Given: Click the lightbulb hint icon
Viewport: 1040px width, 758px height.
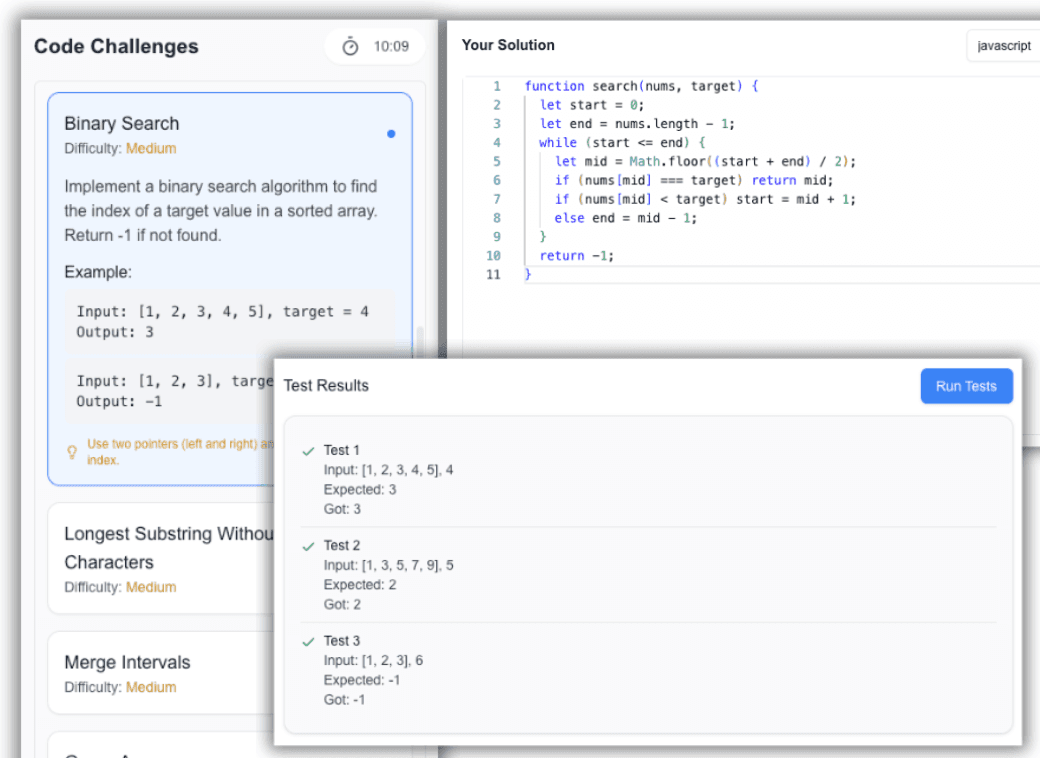Looking at the screenshot, I should (70, 452).
